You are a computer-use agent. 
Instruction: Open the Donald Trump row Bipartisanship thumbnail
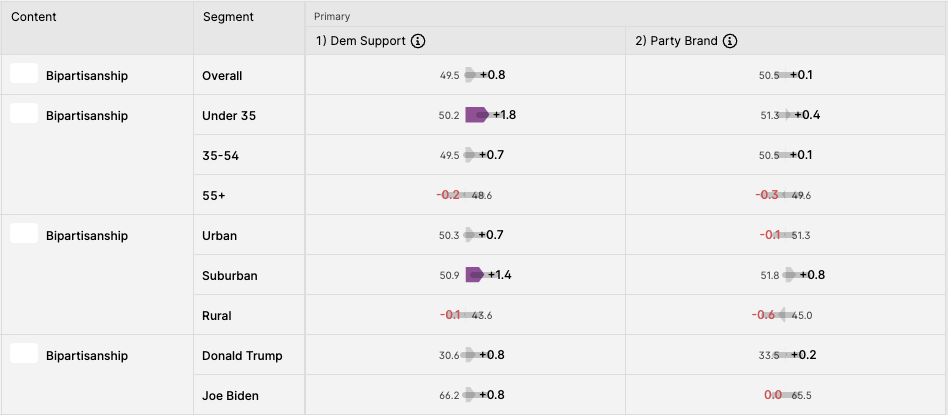pos(24,353)
